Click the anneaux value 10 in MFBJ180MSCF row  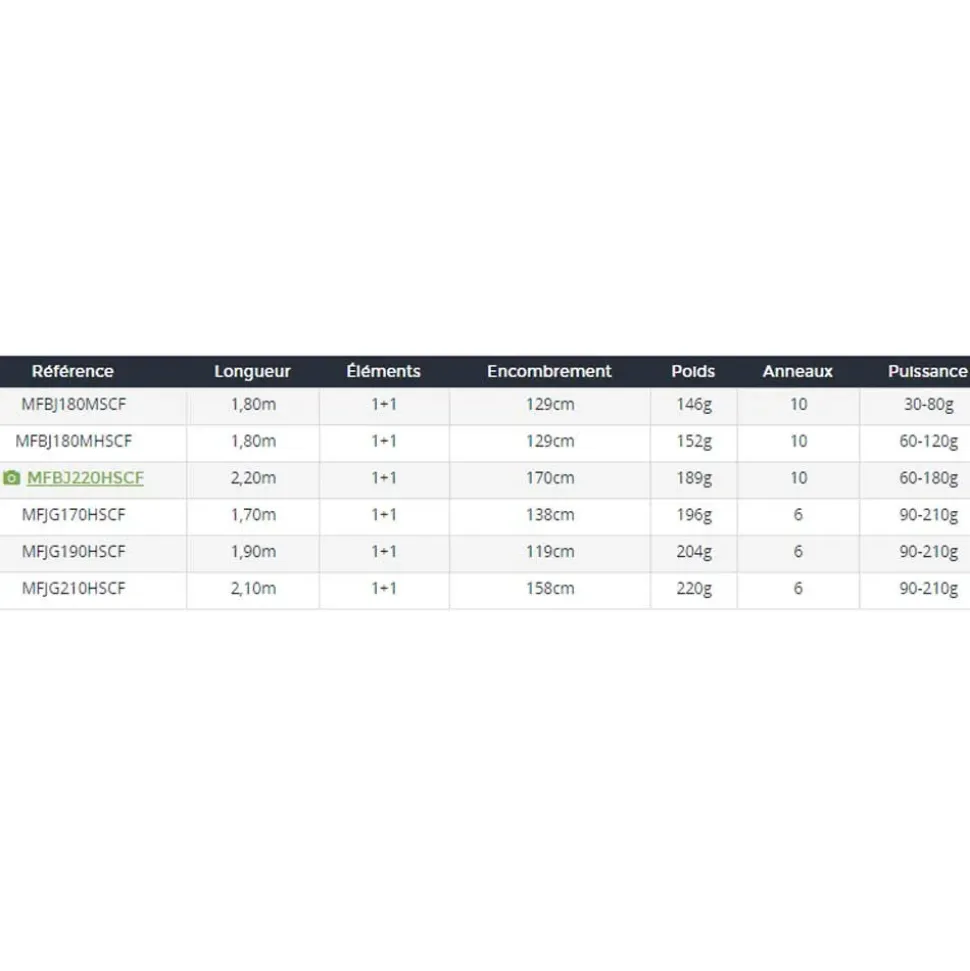click(798, 404)
